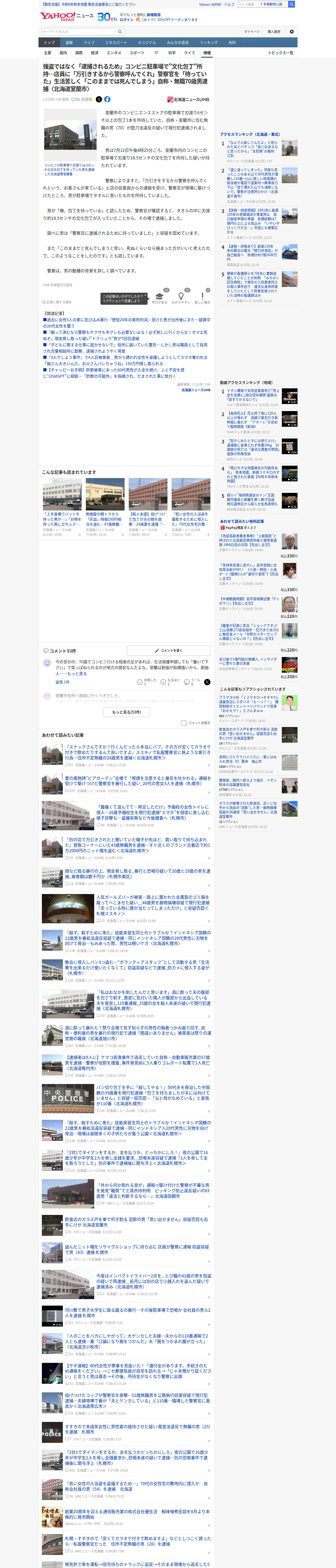
Task: Share the first comment on X
Action: tap(207, 682)
